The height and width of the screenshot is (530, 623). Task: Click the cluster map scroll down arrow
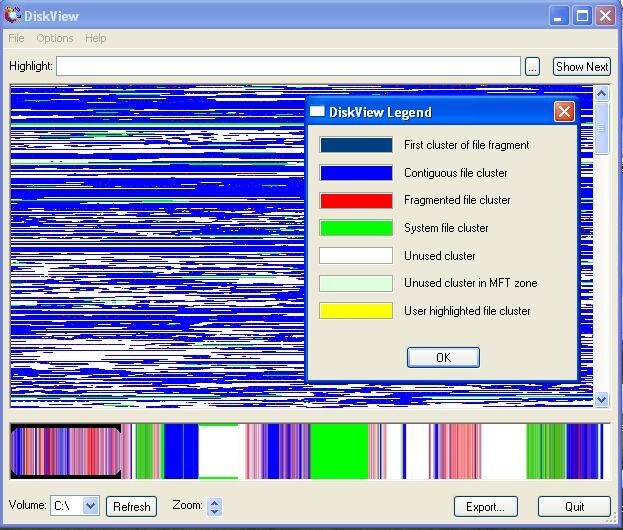tap(602, 399)
